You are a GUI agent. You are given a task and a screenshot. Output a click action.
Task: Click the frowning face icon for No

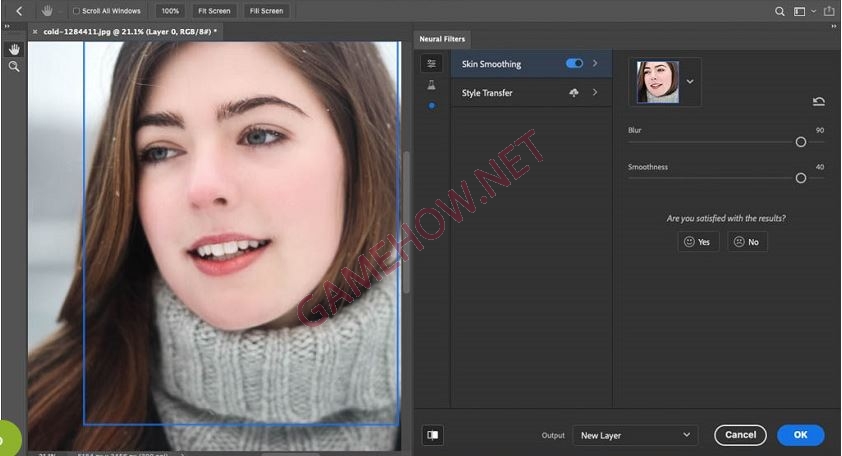point(739,242)
